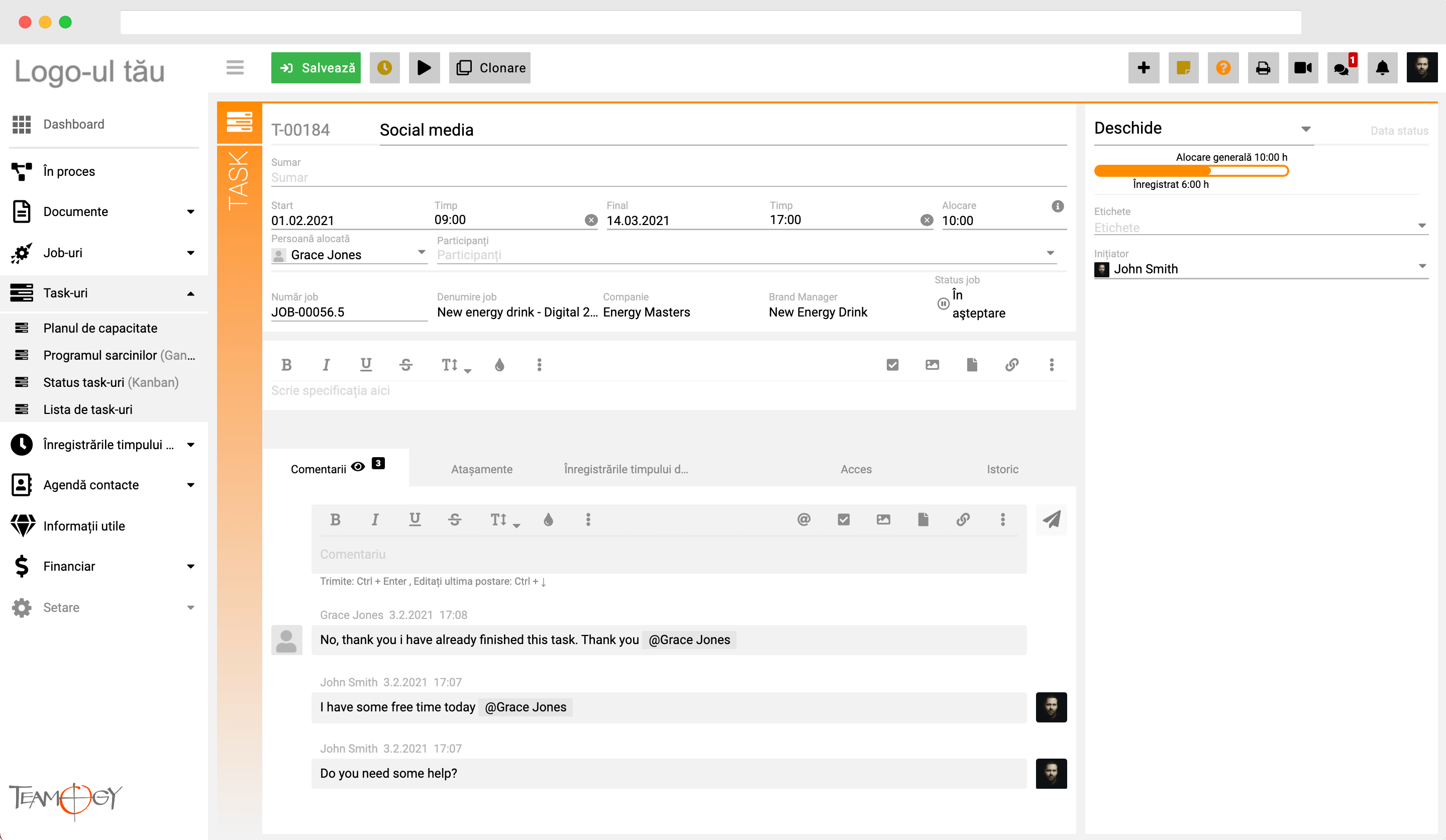This screenshot has height=840, width=1446.
Task: Click the Salvează button
Action: [316, 68]
